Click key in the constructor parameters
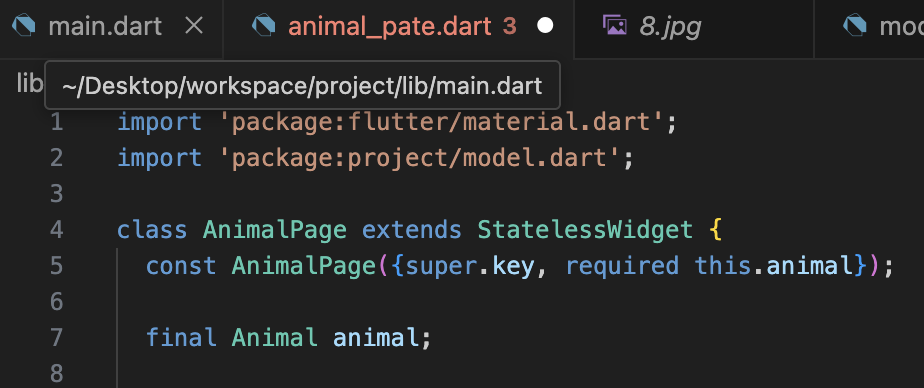 [x=512, y=267]
